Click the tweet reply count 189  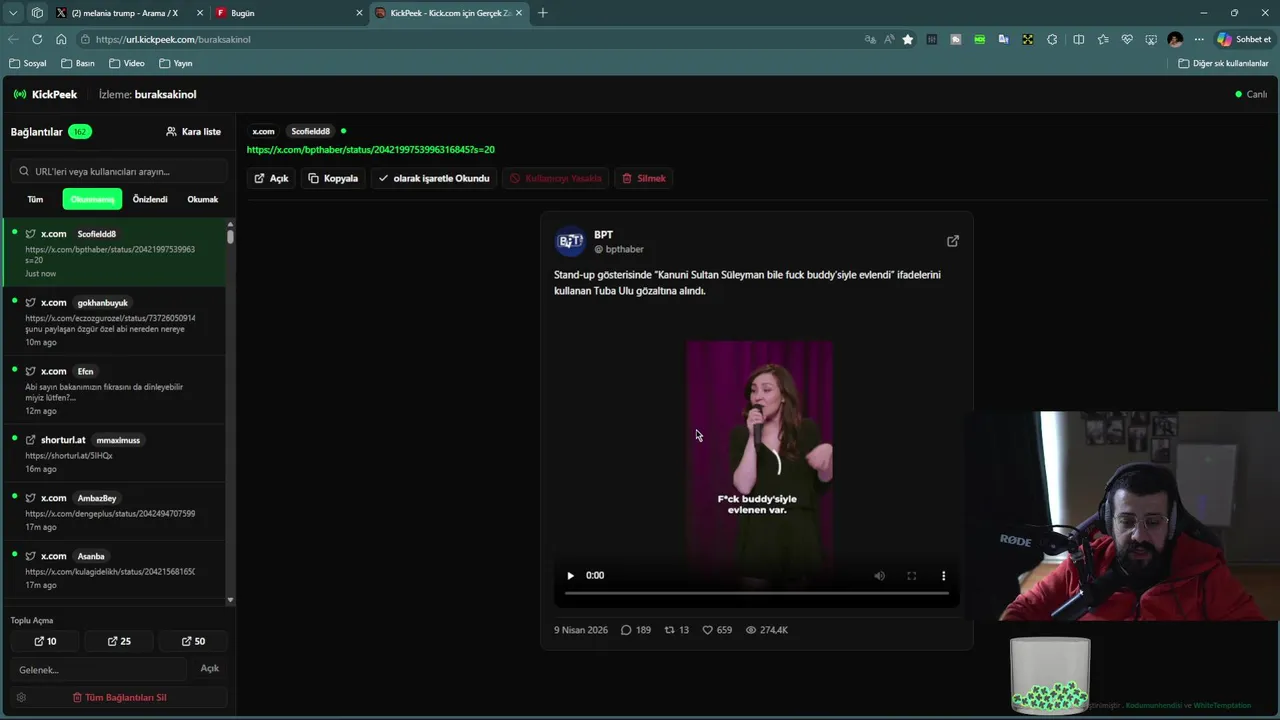point(636,630)
